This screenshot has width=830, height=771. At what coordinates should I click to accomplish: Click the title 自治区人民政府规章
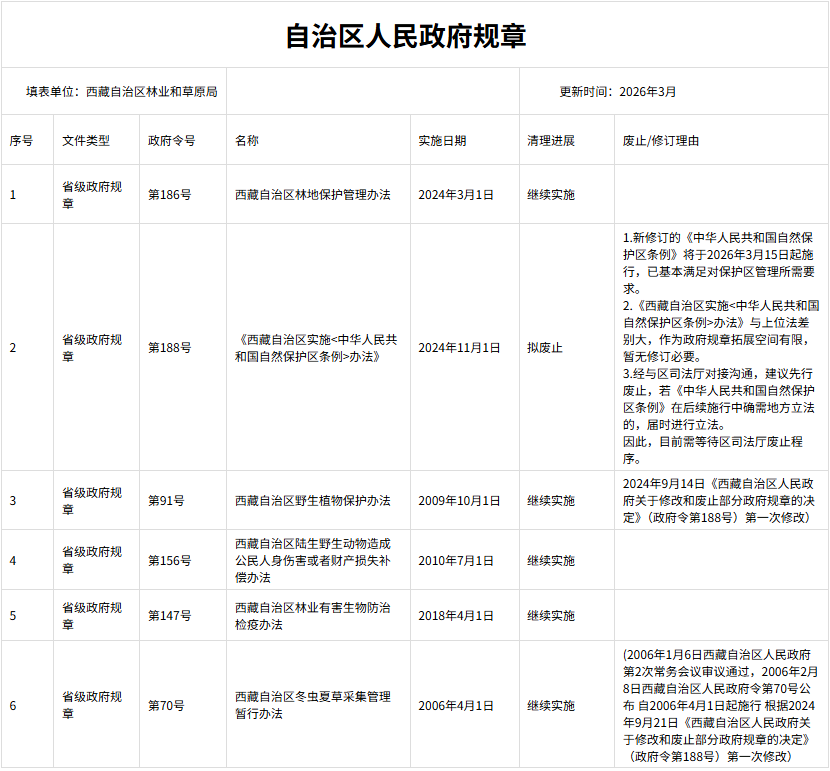point(406,37)
